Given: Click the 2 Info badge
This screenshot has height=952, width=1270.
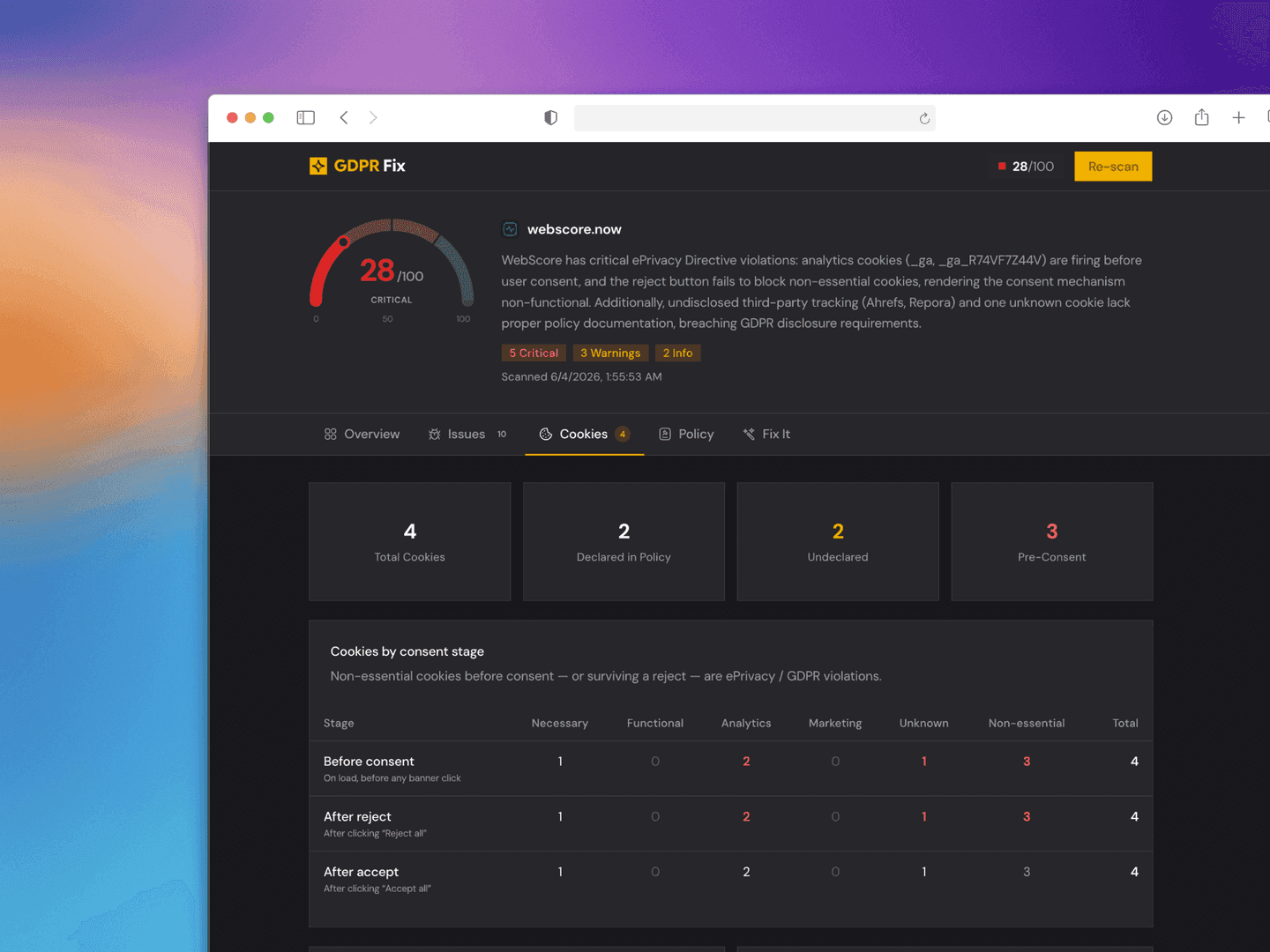Looking at the screenshot, I should coord(677,353).
